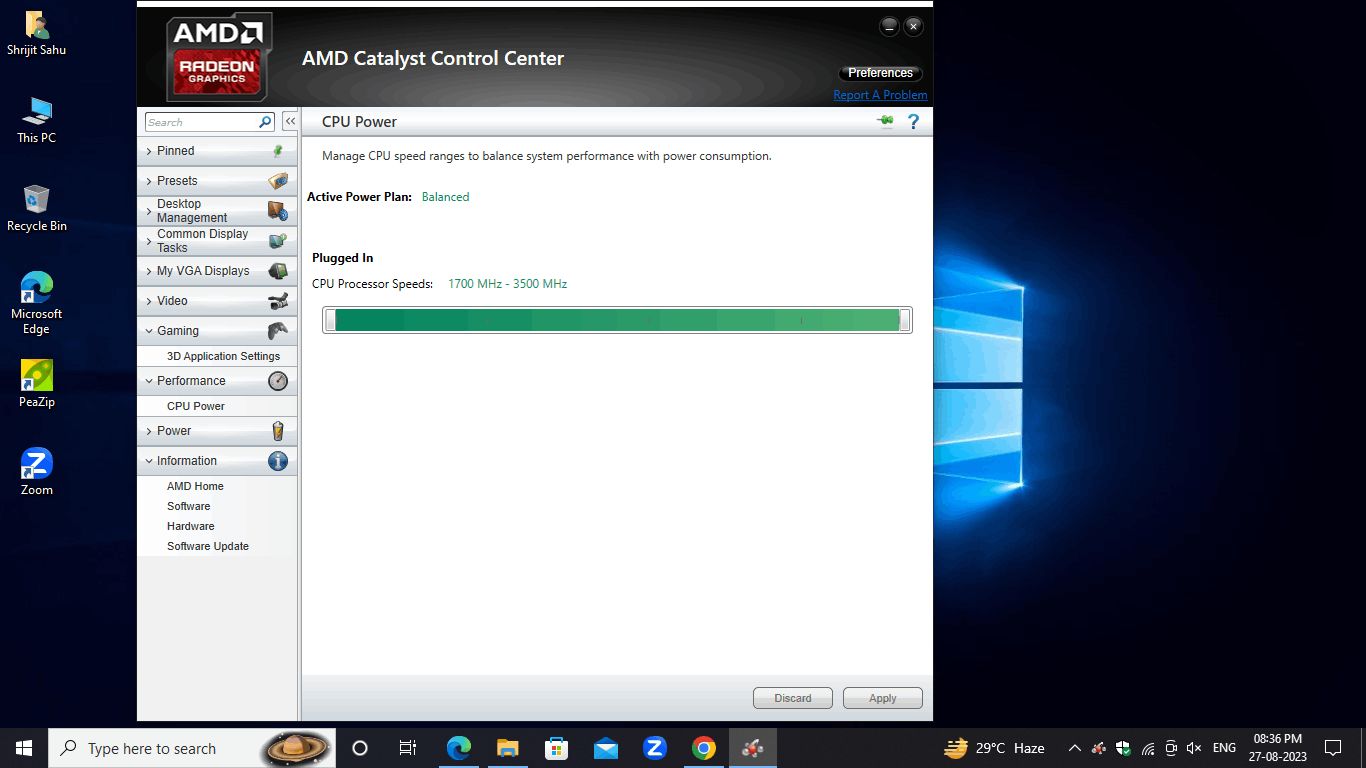The width and height of the screenshot is (1366, 768).
Task: Click the Gaming controller icon
Action: point(278,331)
